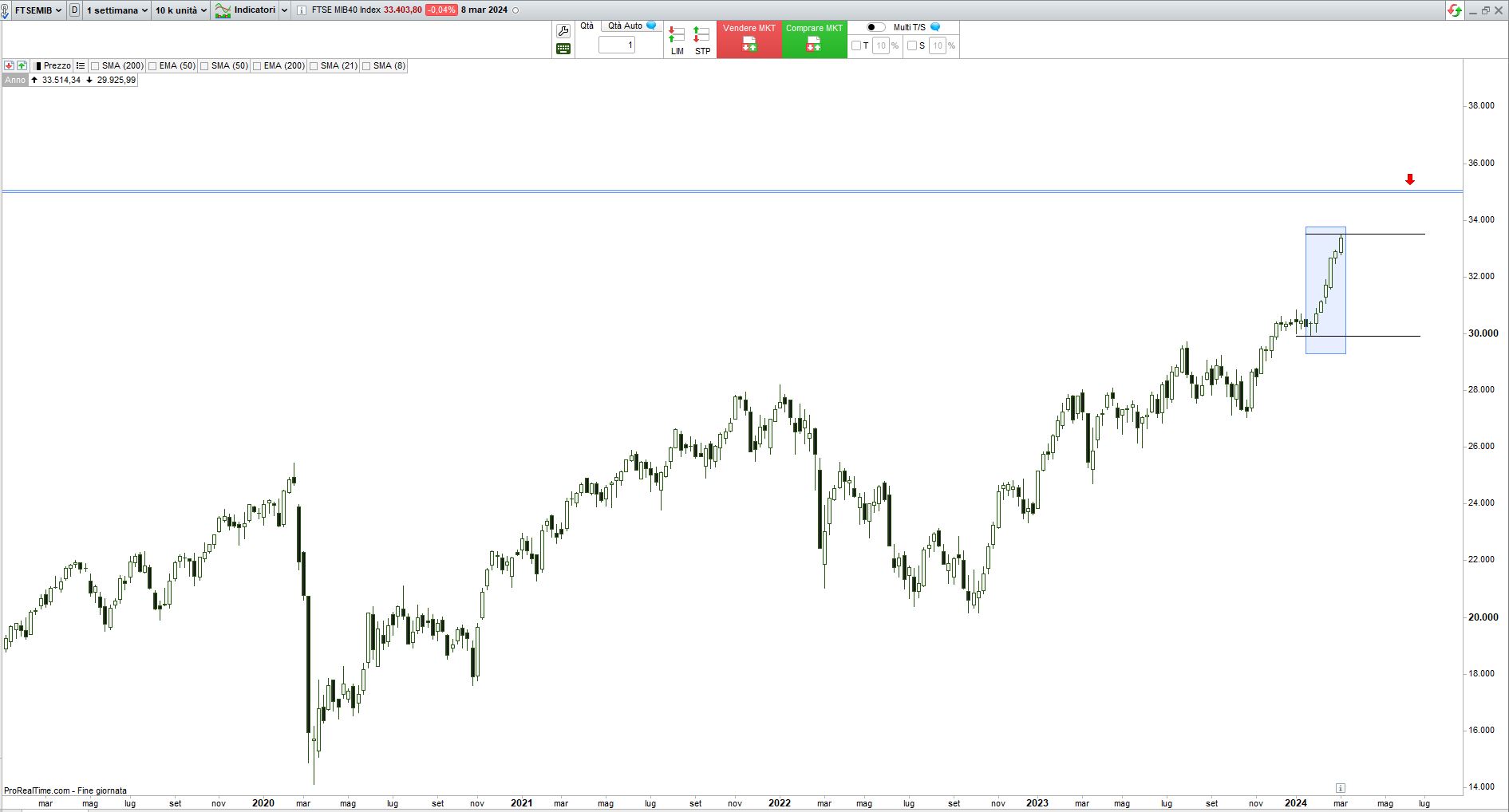Tick the T take-profit checkbox

point(856,45)
